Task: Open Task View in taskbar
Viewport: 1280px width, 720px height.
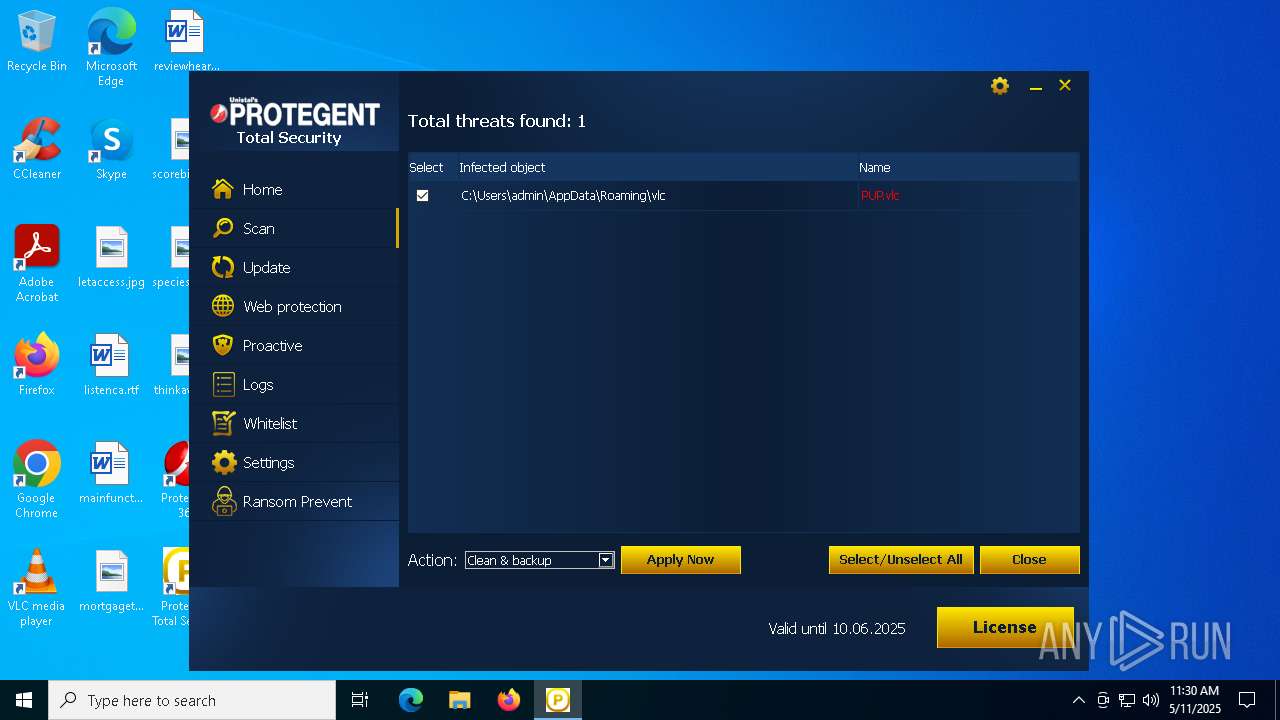Action: pyautogui.click(x=360, y=700)
